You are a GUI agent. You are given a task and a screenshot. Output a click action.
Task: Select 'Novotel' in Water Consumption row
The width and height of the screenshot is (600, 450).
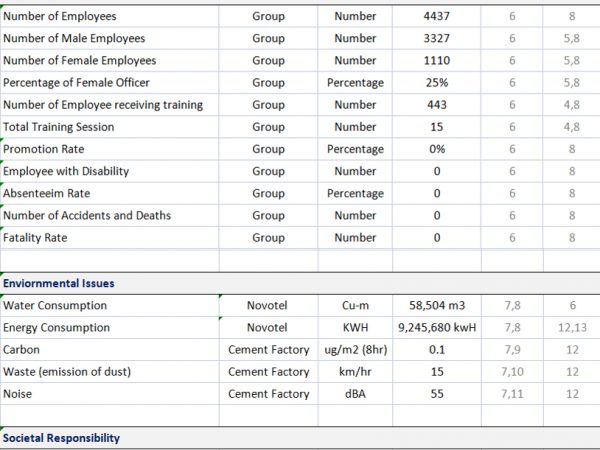(x=267, y=306)
